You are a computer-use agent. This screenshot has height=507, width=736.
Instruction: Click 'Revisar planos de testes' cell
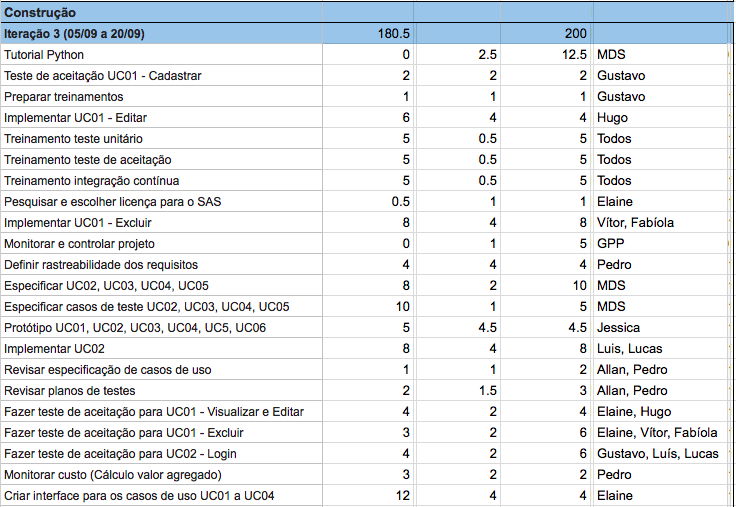coord(161,391)
